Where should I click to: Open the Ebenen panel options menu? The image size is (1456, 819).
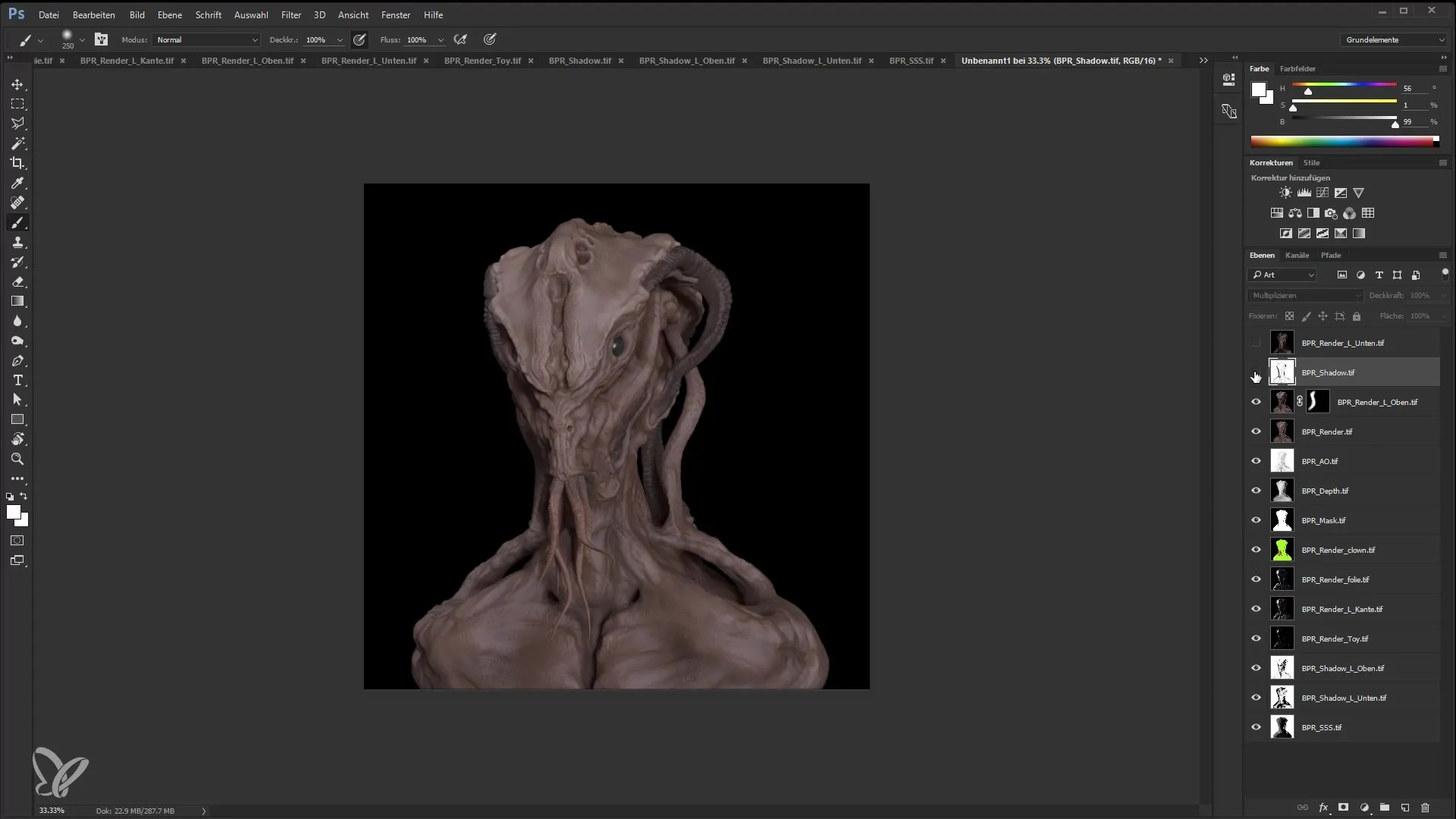click(1442, 256)
